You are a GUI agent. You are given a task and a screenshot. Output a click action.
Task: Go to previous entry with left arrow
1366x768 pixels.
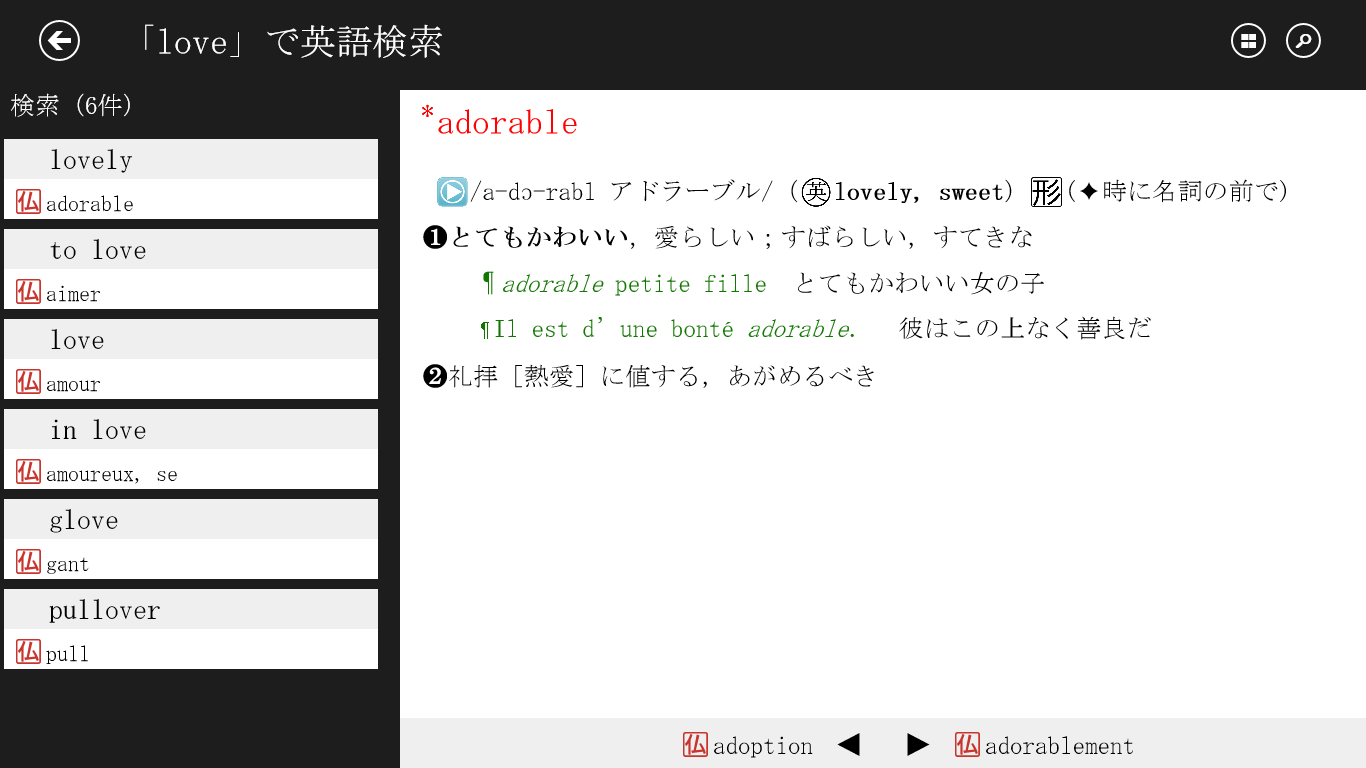[849, 744]
